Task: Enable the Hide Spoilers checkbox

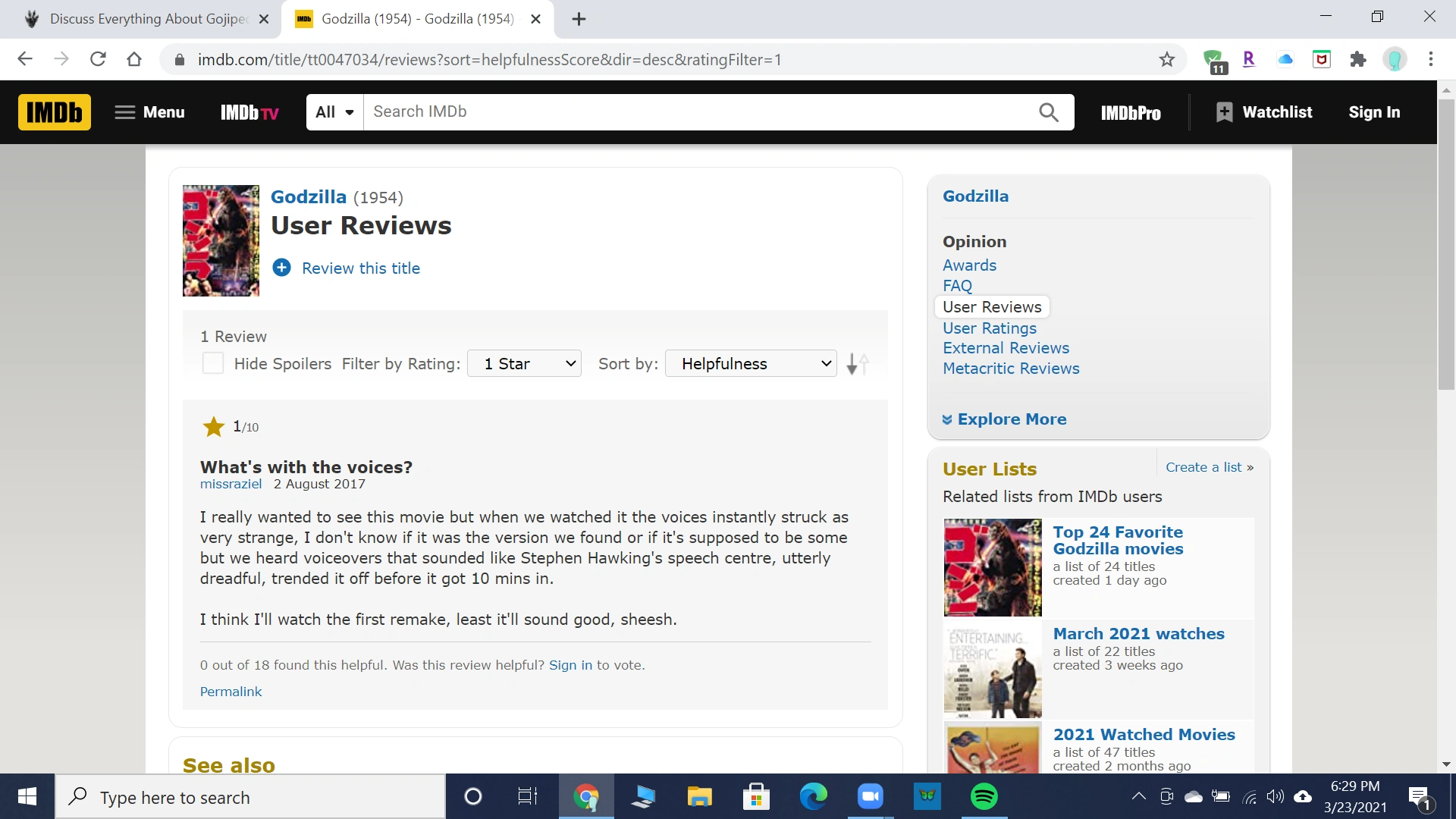Action: (213, 363)
